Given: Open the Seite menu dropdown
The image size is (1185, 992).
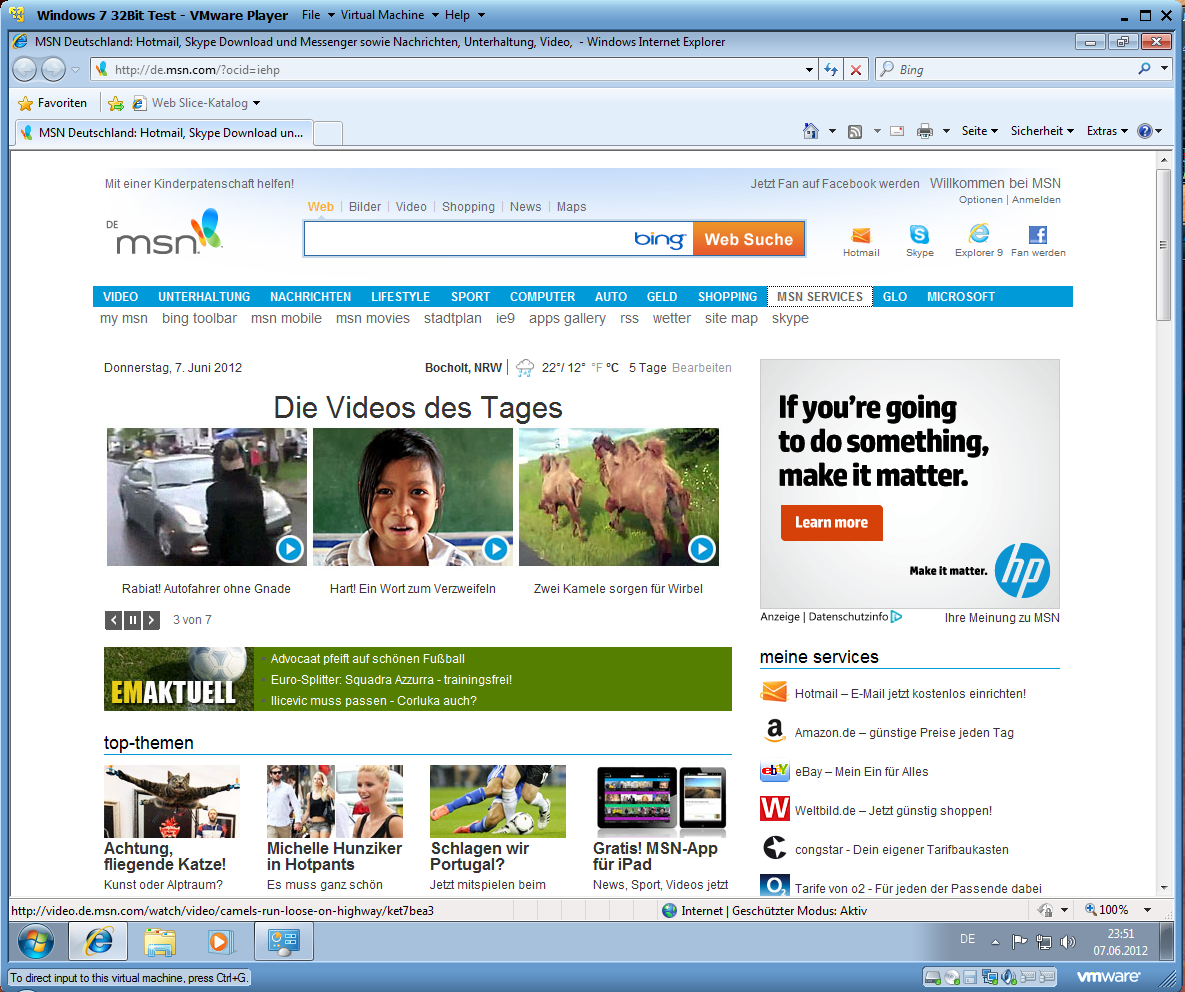Looking at the screenshot, I should tap(979, 131).
